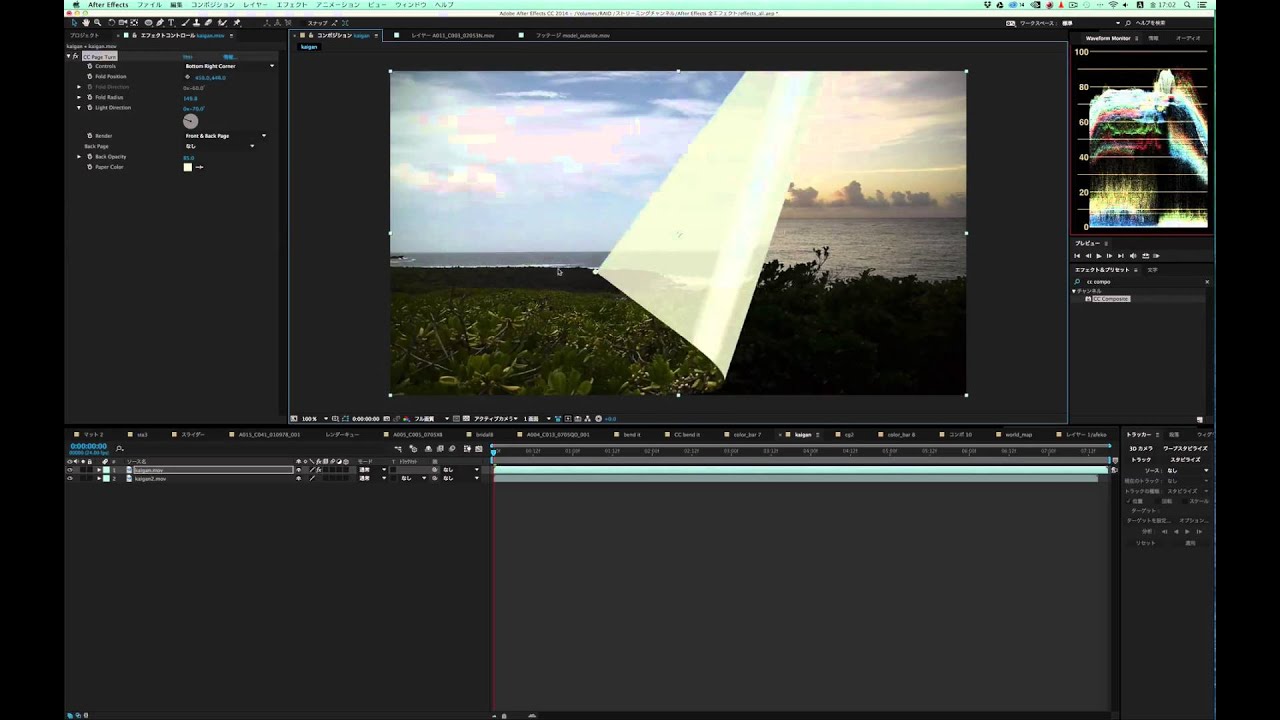Toggle Fold Radius stopwatch
1280x720 pixels.
point(90,97)
